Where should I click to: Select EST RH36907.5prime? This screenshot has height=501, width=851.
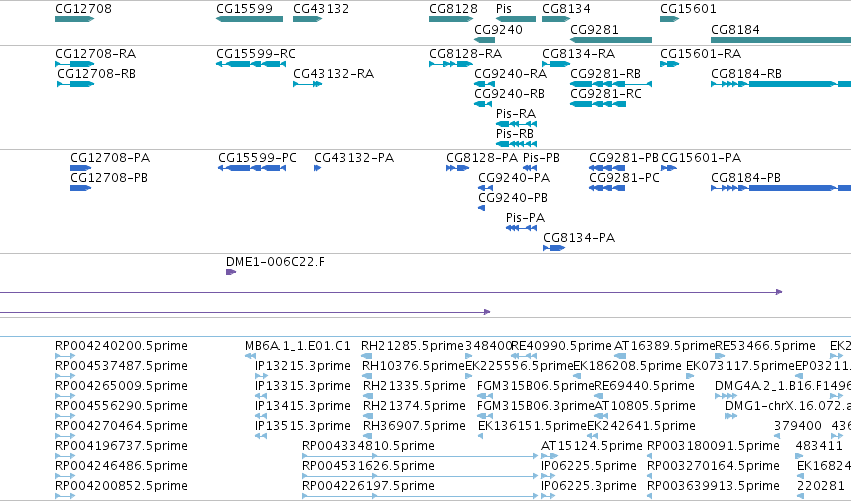[367, 436]
